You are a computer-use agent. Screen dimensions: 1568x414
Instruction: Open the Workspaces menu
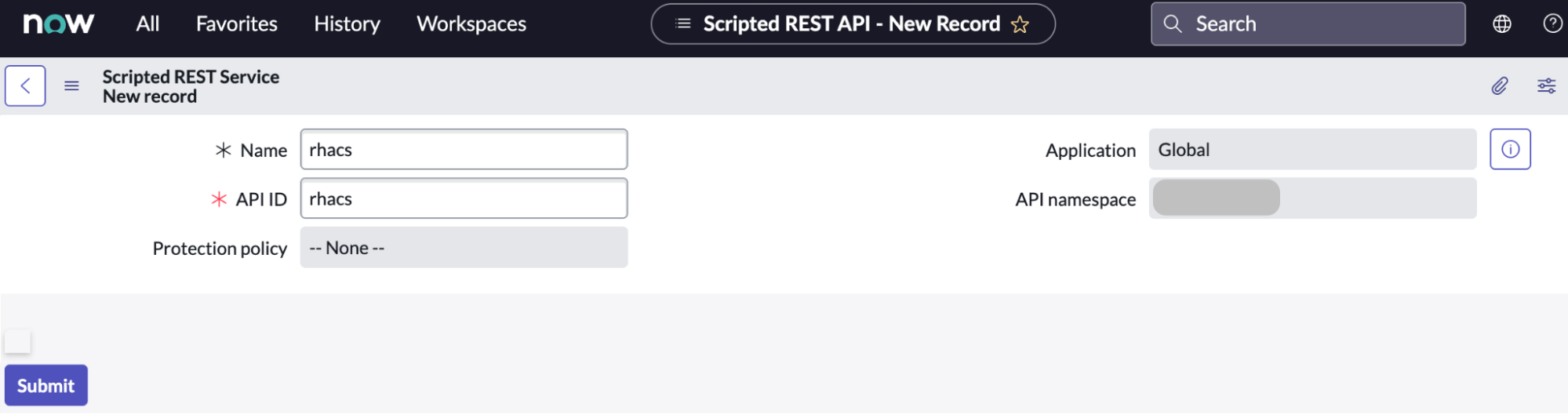coord(471,24)
